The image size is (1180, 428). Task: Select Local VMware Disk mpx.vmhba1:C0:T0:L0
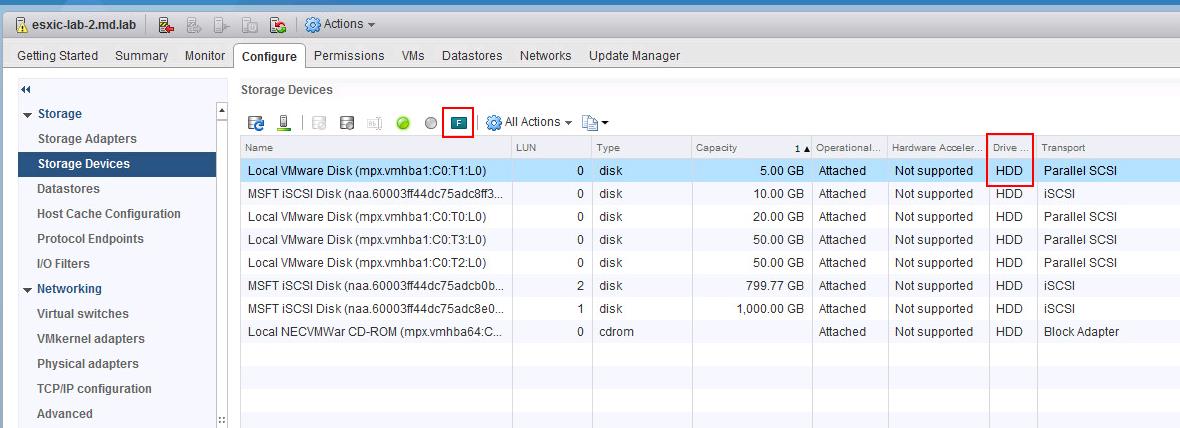pos(710,217)
